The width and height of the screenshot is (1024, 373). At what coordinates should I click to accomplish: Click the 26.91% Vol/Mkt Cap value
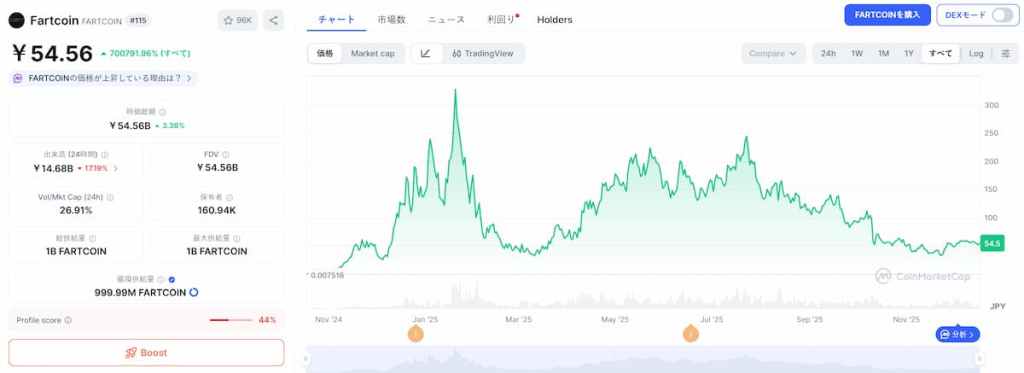pos(76,210)
